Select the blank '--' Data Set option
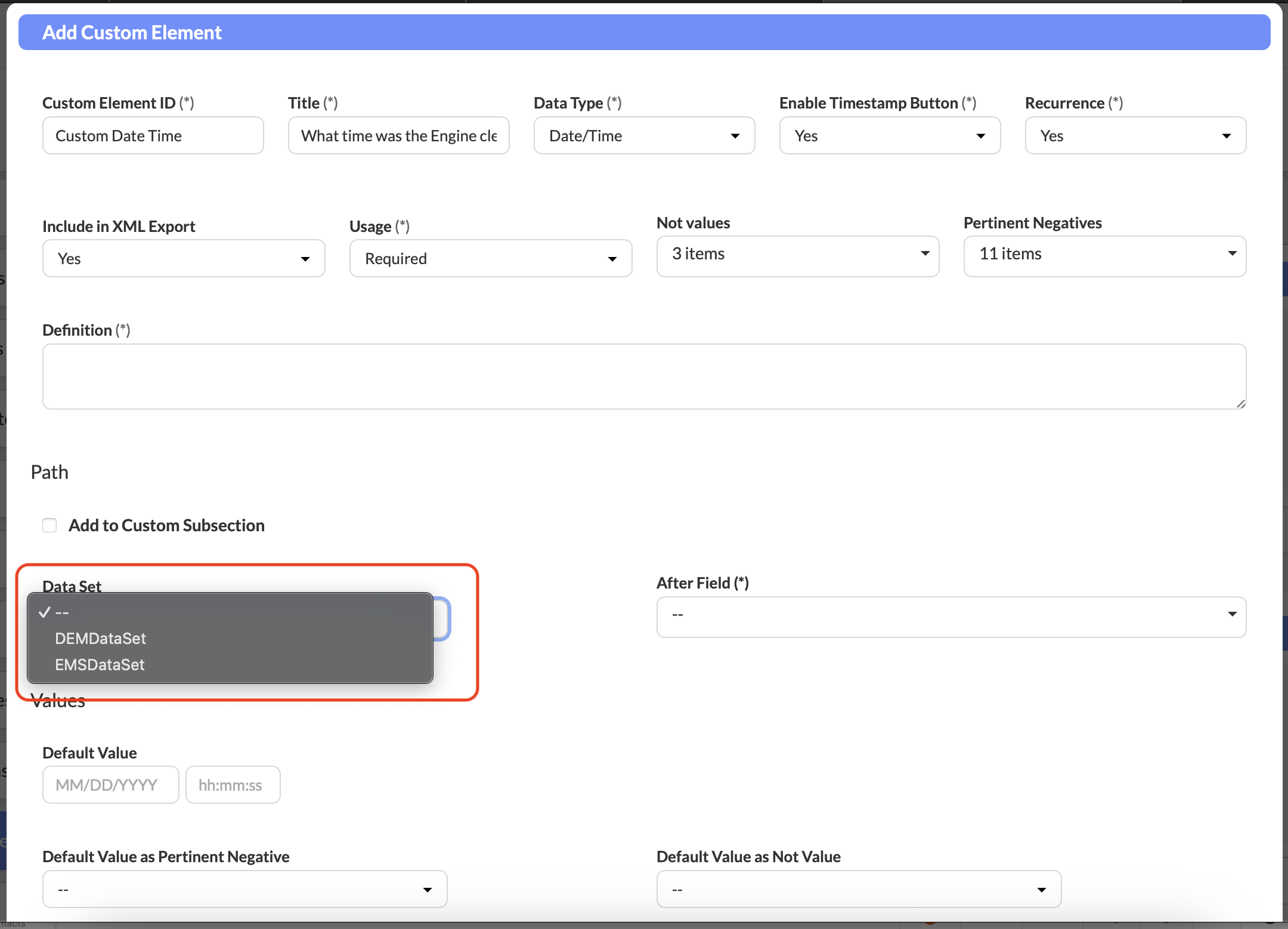The image size is (1288, 929). (x=62, y=612)
